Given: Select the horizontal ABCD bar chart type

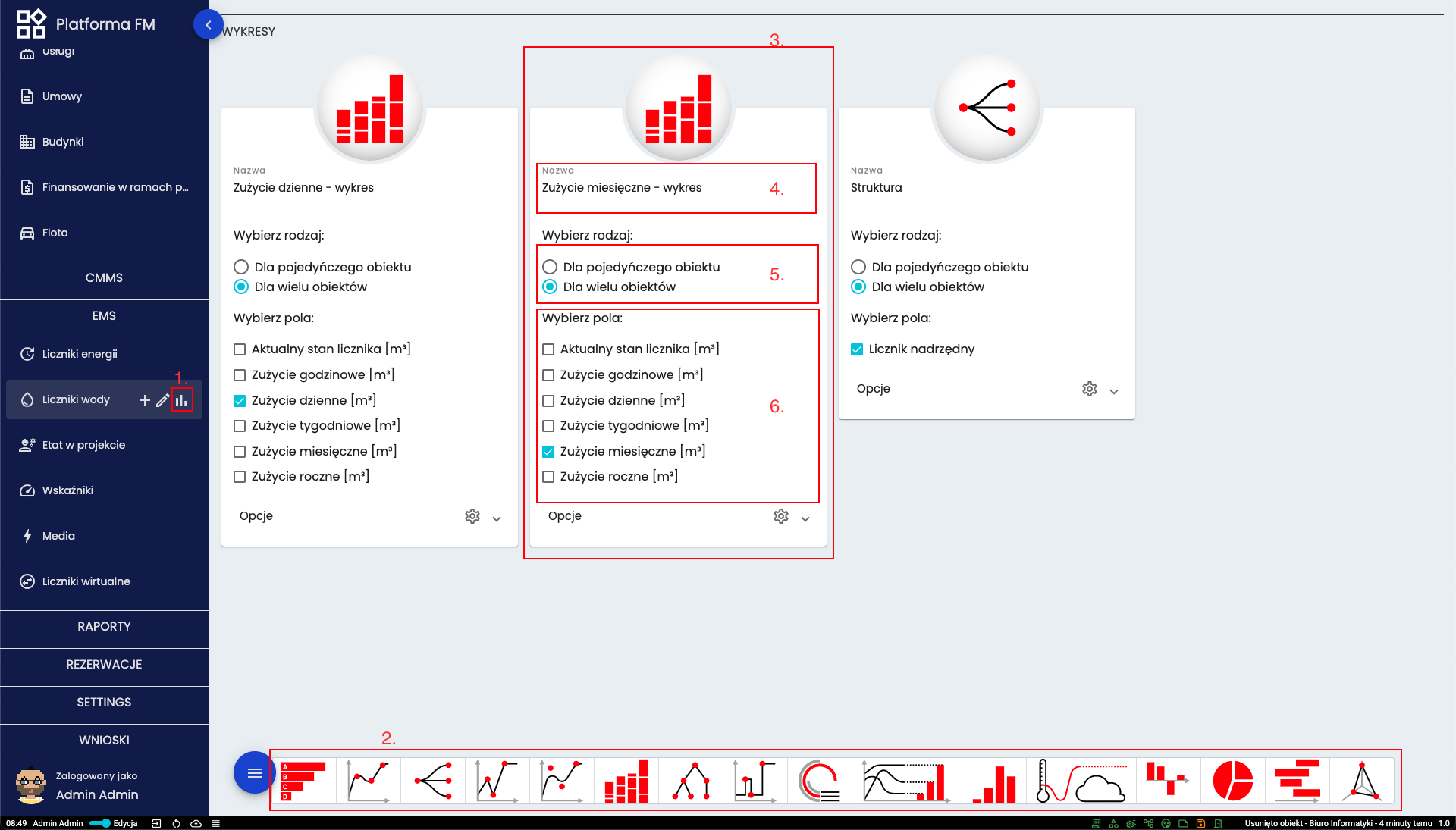Looking at the screenshot, I should (303, 781).
